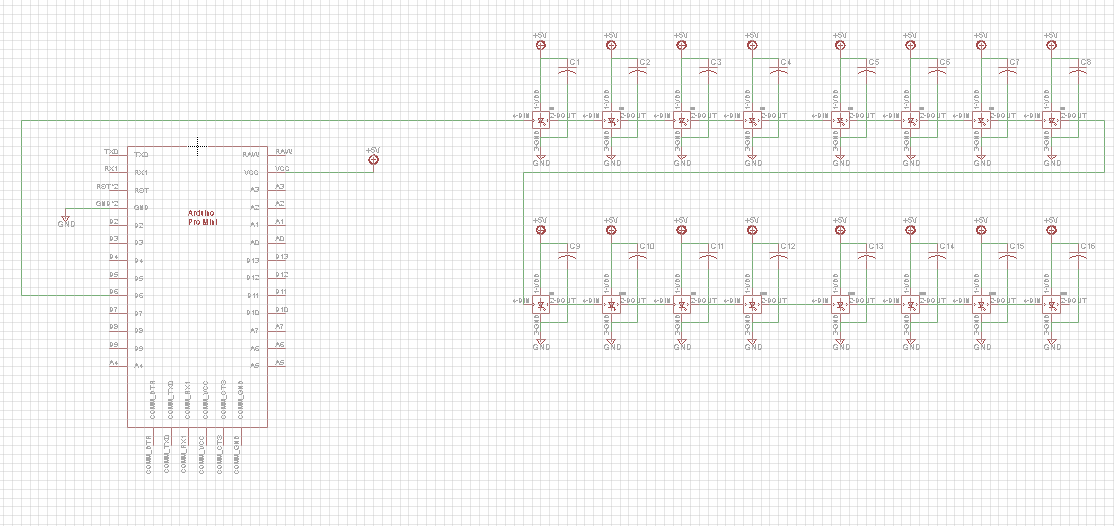
Task: Select the RST label inside the Arduino box
Action: click(x=141, y=190)
